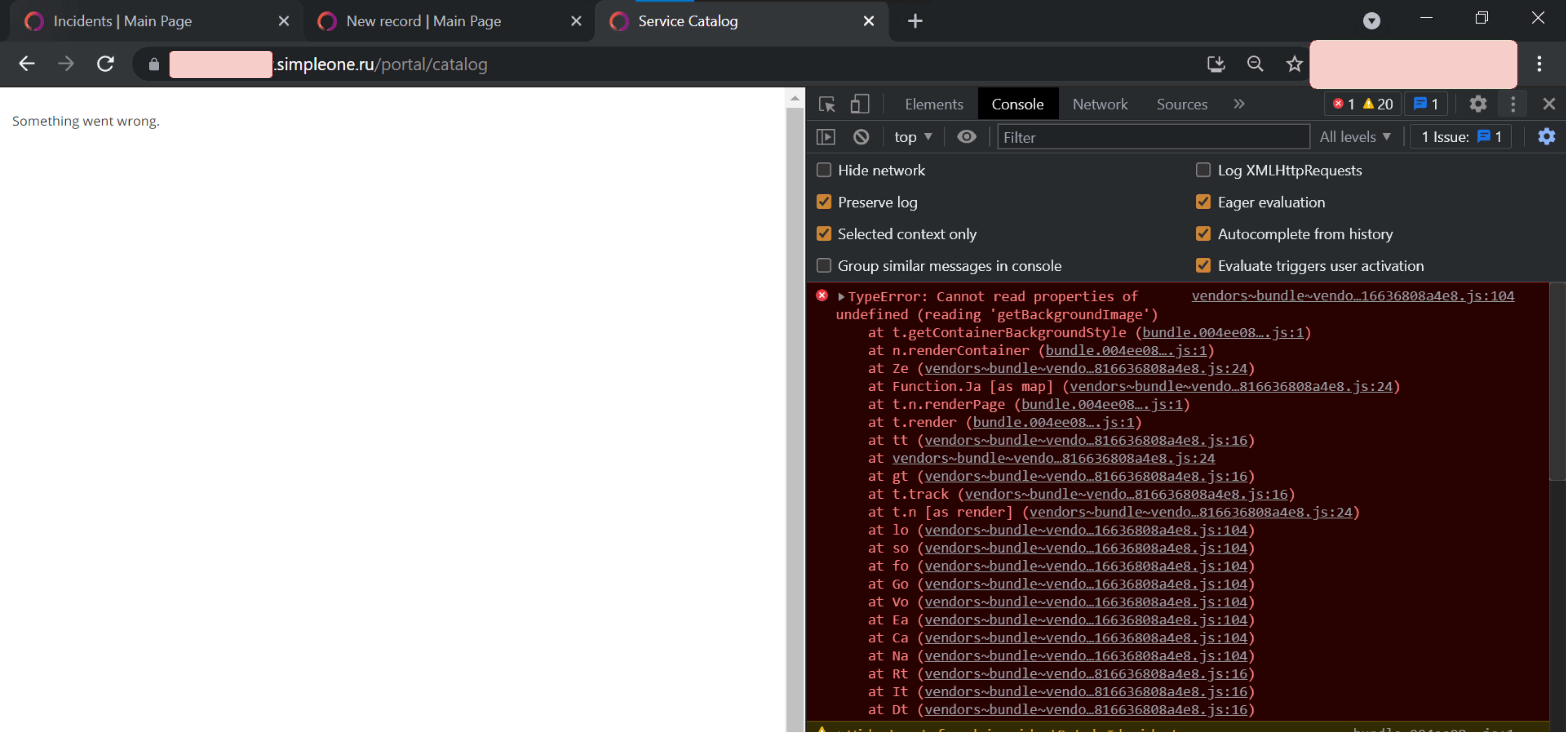The height and width of the screenshot is (733, 1568).
Task: Toggle the device toolbar icon
Action: (x=859, y=104)
